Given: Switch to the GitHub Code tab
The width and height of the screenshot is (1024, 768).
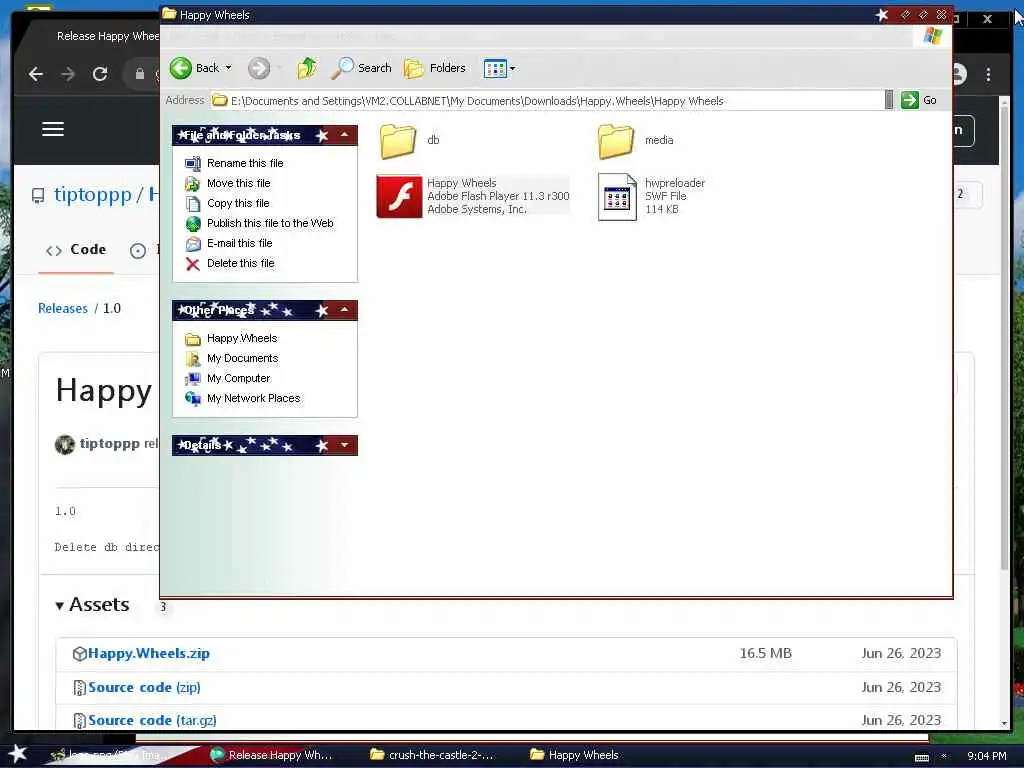Looking at the screenshot, I should (76, 250).
